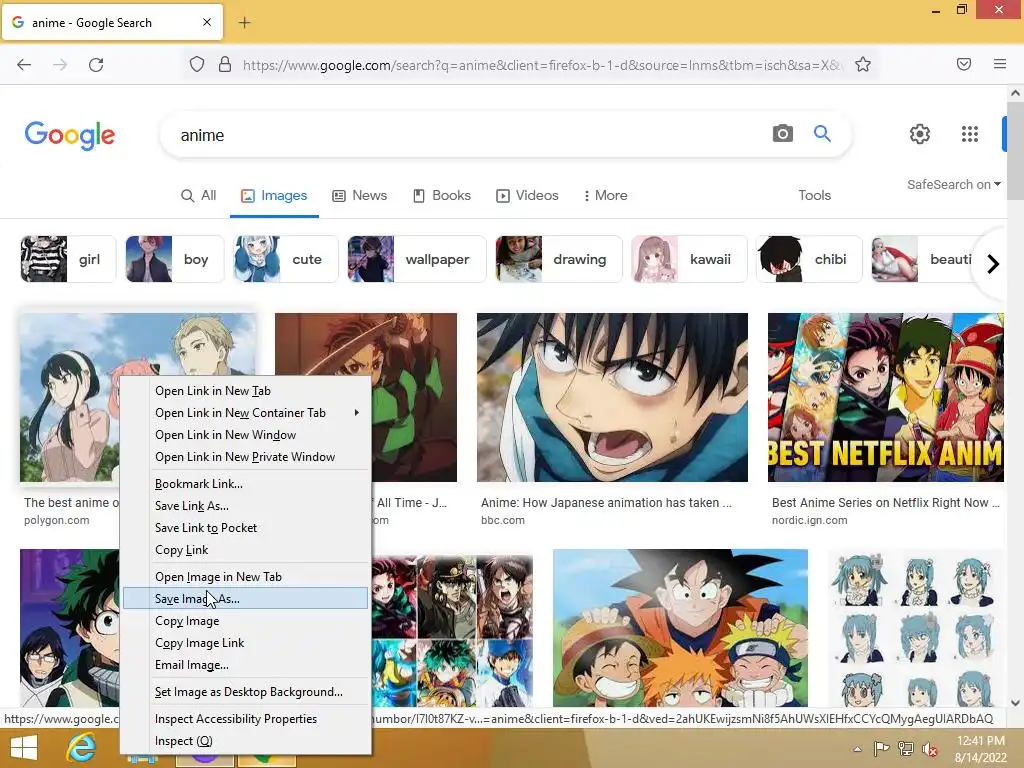1024x768 pixels.
Task: Choose Save Link to Pocket
Action: [246, 528]
